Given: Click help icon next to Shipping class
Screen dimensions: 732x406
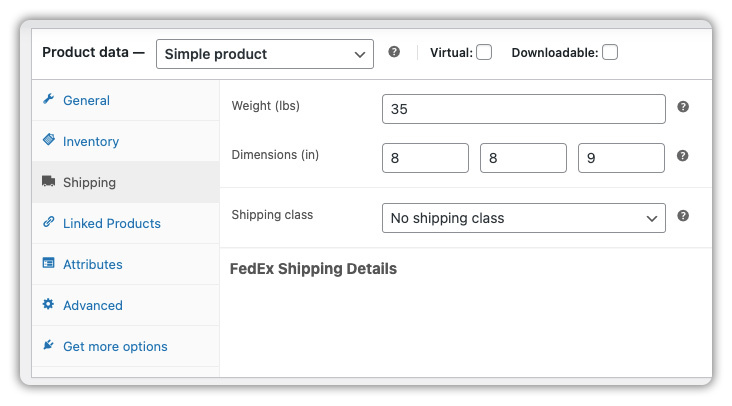Looking at the screenshot, I should pos(683,216).
